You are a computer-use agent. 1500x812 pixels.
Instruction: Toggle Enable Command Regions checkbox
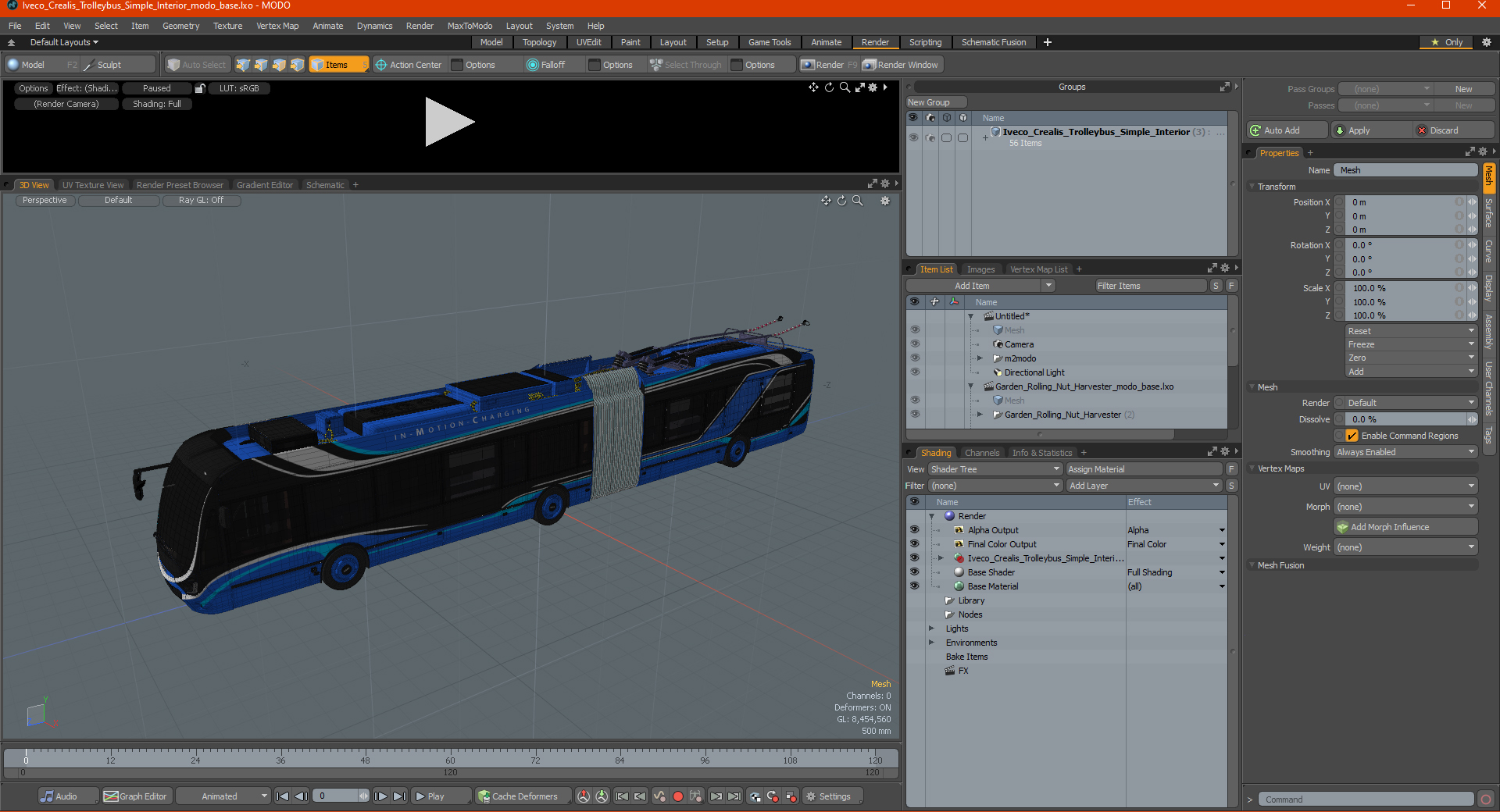coord(1352,436)
